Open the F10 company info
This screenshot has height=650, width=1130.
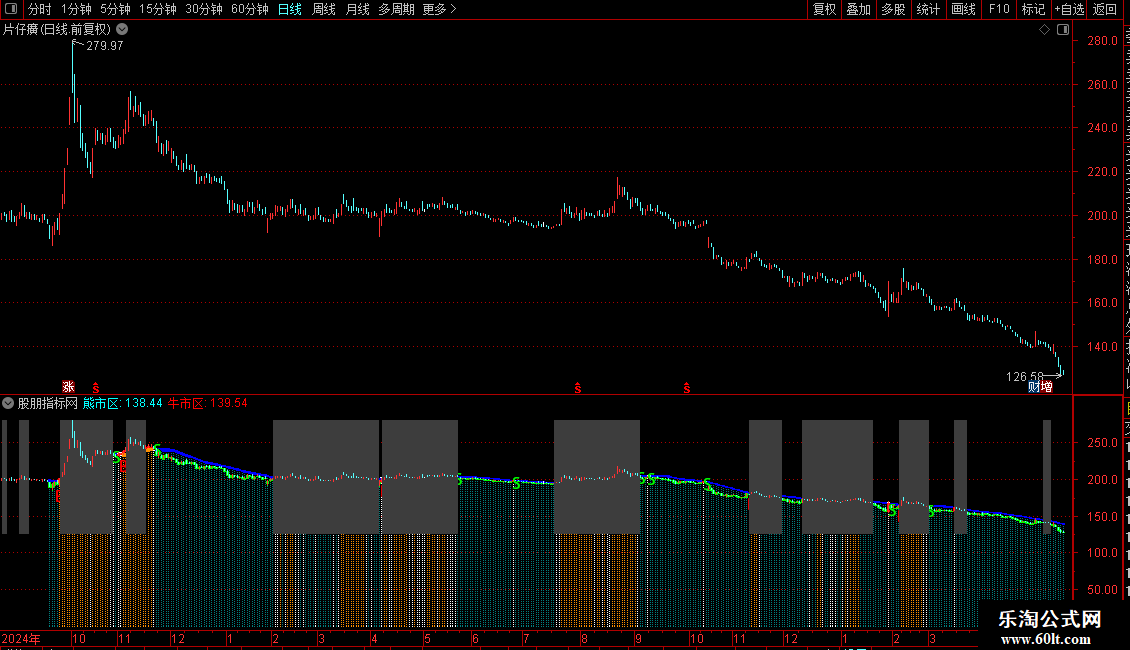coord(999,9)
